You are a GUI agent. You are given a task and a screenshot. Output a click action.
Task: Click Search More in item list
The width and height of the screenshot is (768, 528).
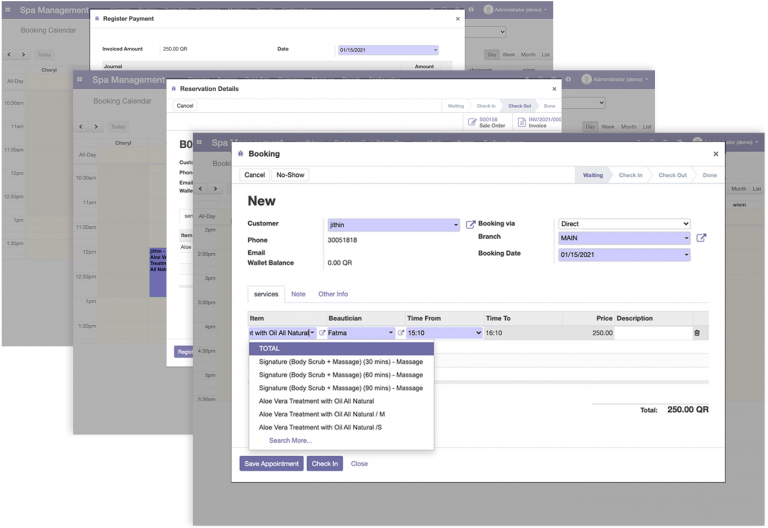pyautogui.click(x=290, y=440)
